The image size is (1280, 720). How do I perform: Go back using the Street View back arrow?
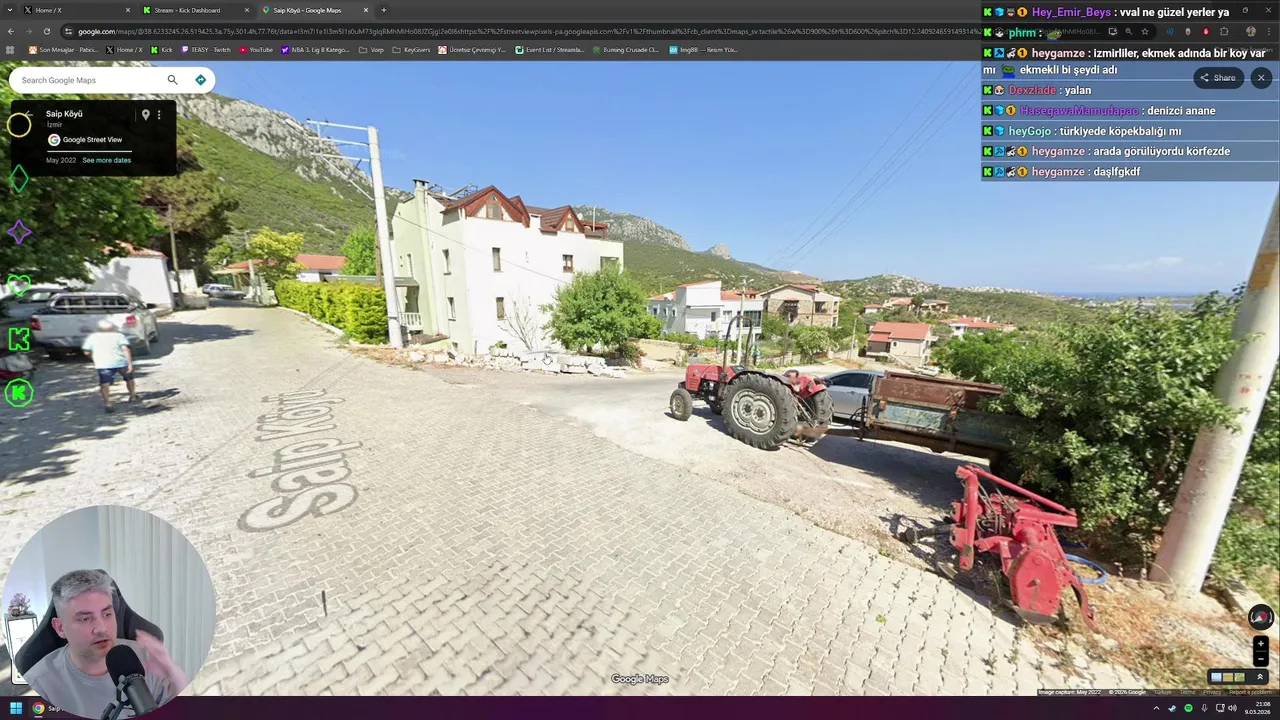click(28, 114)
